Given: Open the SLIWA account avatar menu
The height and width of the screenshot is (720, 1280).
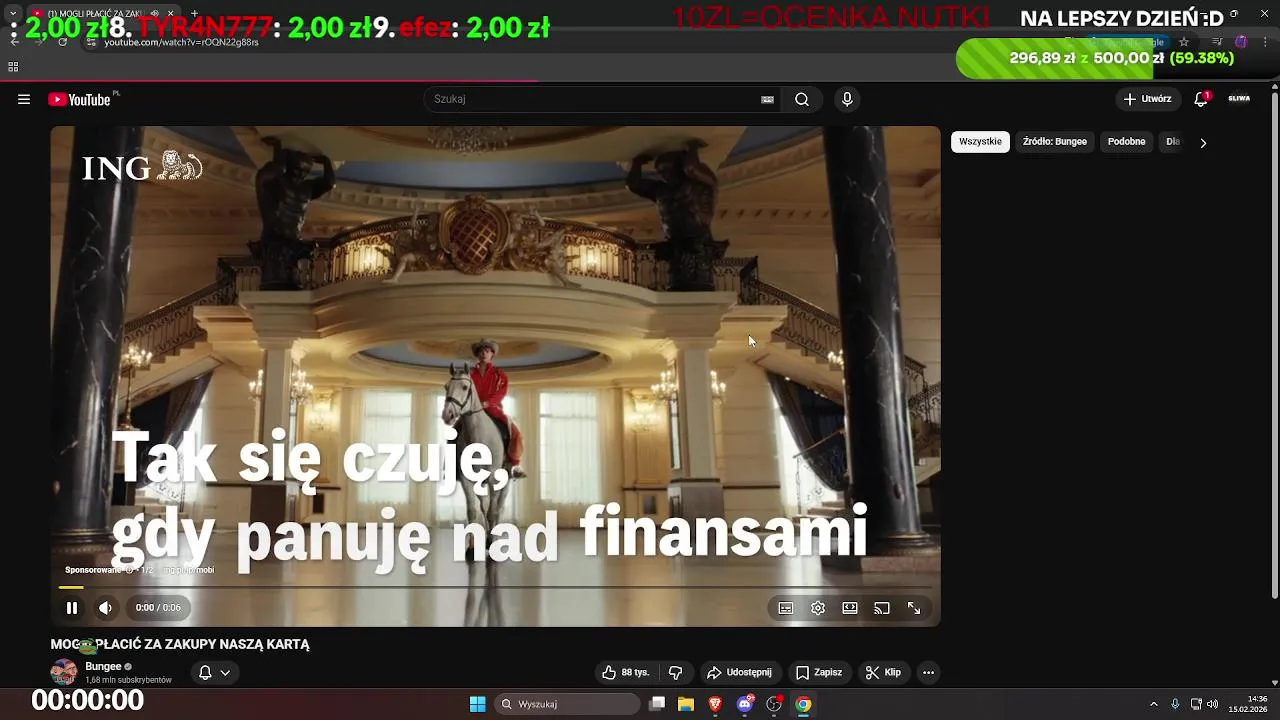Looking at the screenshot, I should pyautogui.click(x=1239, y=99).
